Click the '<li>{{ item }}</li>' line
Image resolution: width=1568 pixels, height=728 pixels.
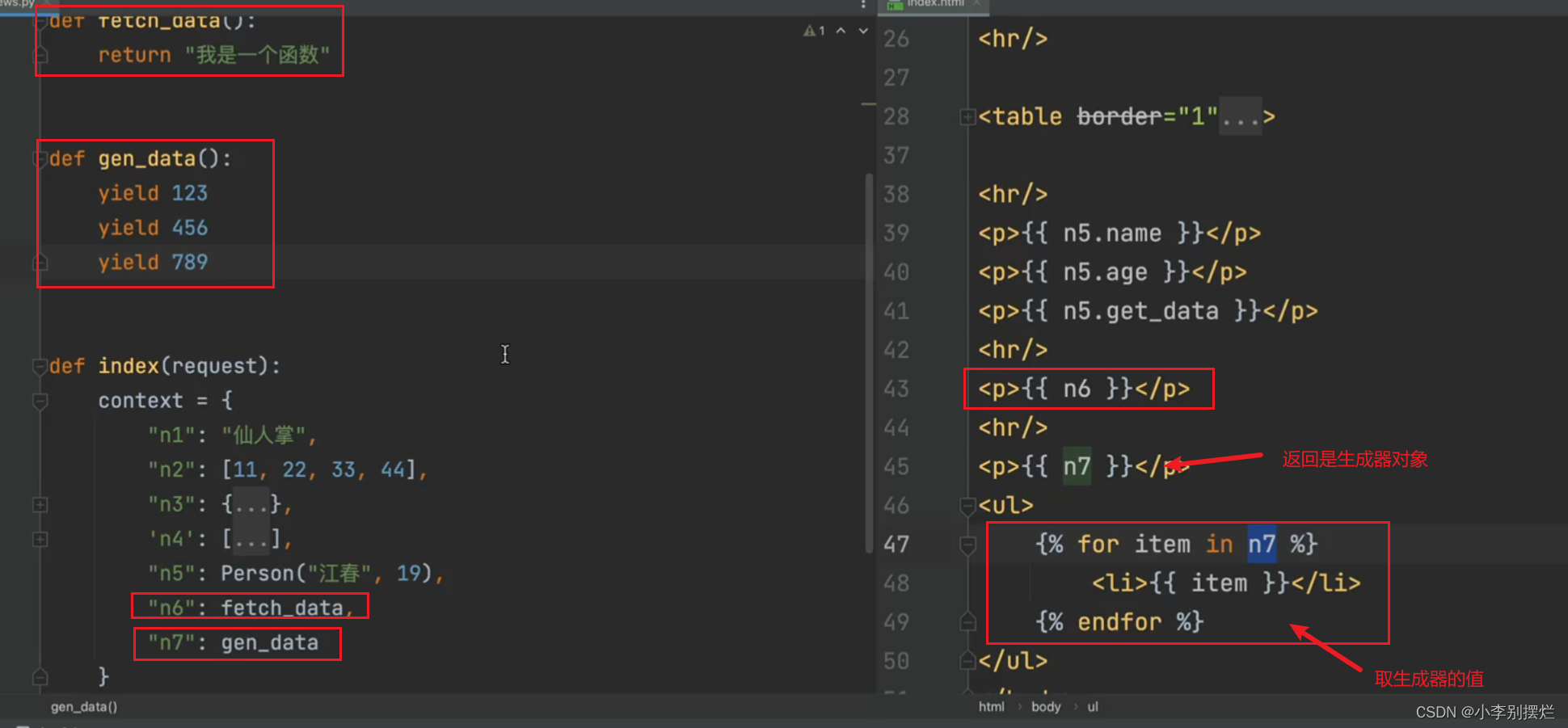pyautogui.click(x=1226, y=583)
